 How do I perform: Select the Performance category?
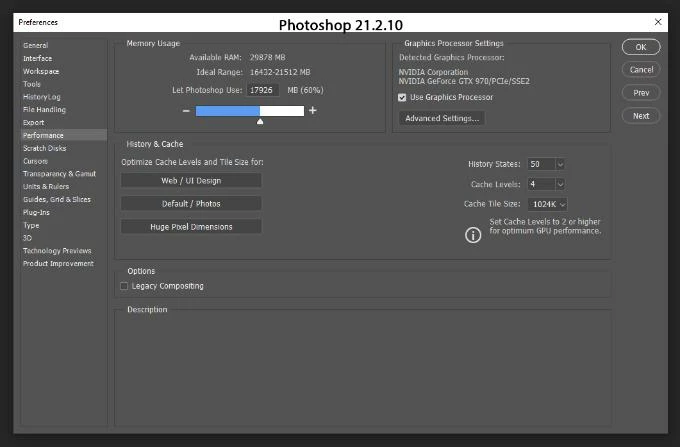point(64,135)
